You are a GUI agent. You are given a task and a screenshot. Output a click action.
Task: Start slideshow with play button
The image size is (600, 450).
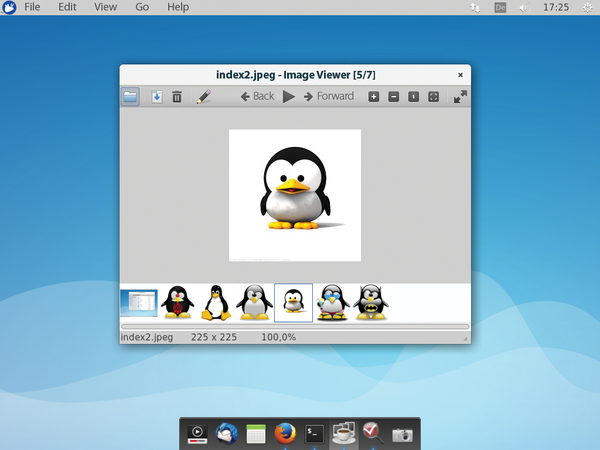289,96
